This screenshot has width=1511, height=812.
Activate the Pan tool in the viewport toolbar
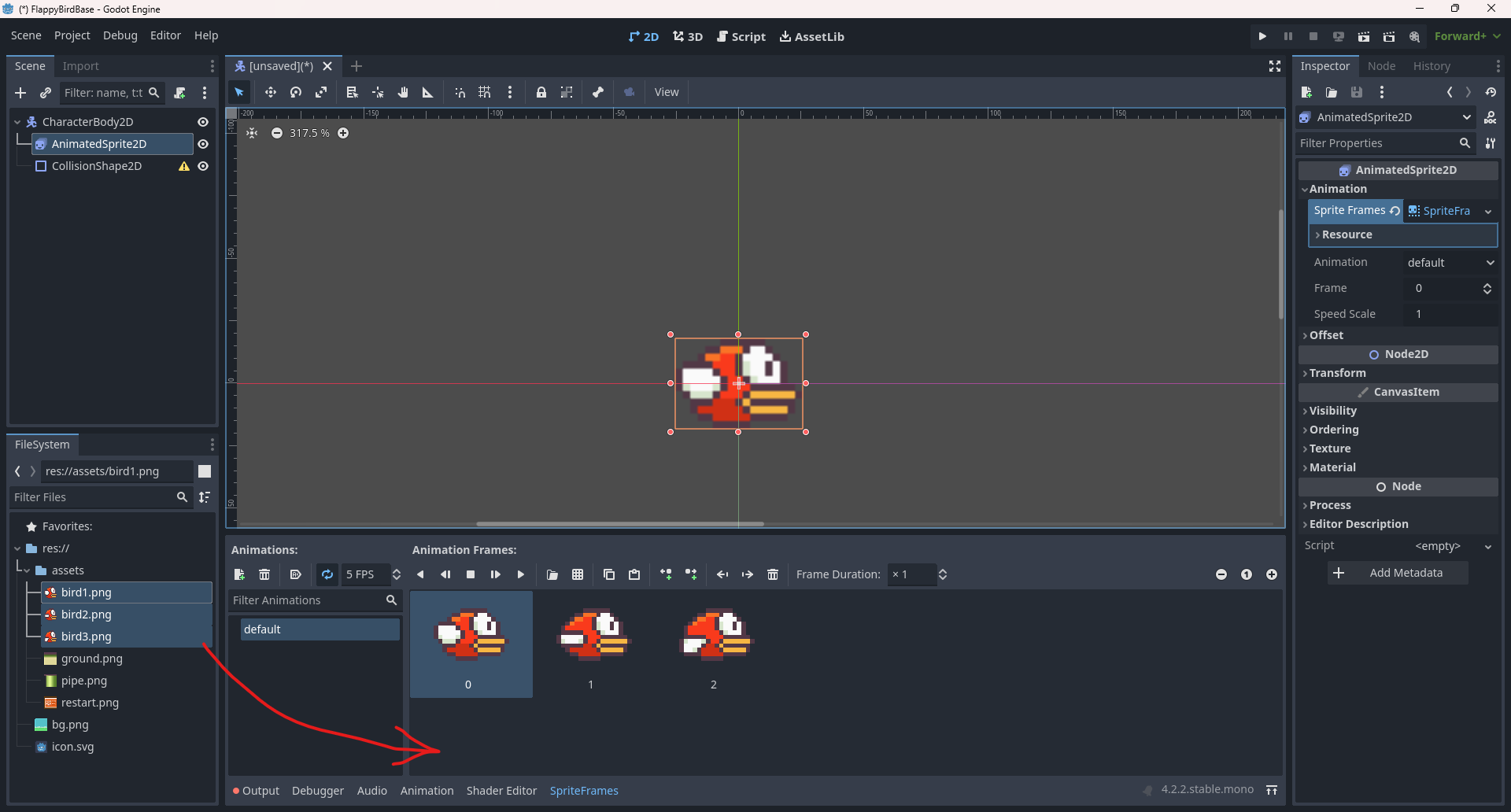click(403, 92)
